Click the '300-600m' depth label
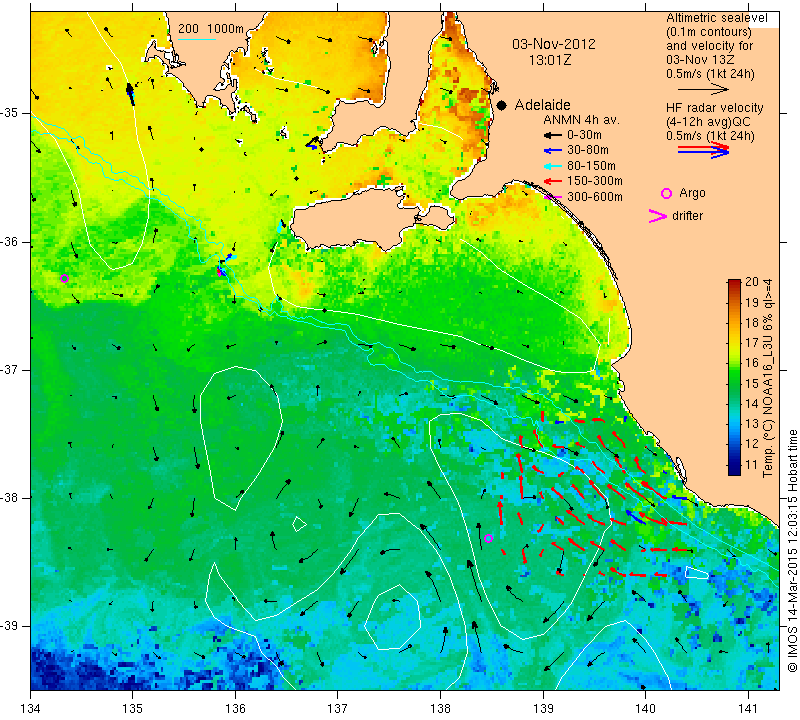Screen dimensions: 800x720 click(x=595, y=197)
